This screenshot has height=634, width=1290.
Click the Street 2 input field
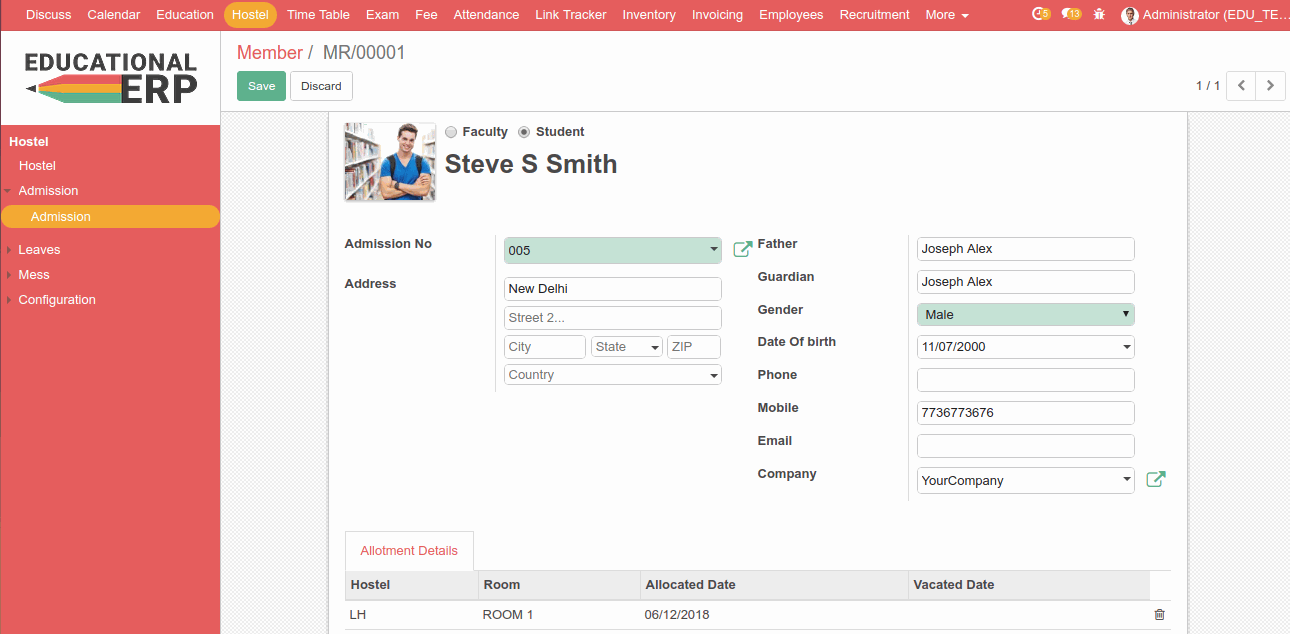[613, 318]
